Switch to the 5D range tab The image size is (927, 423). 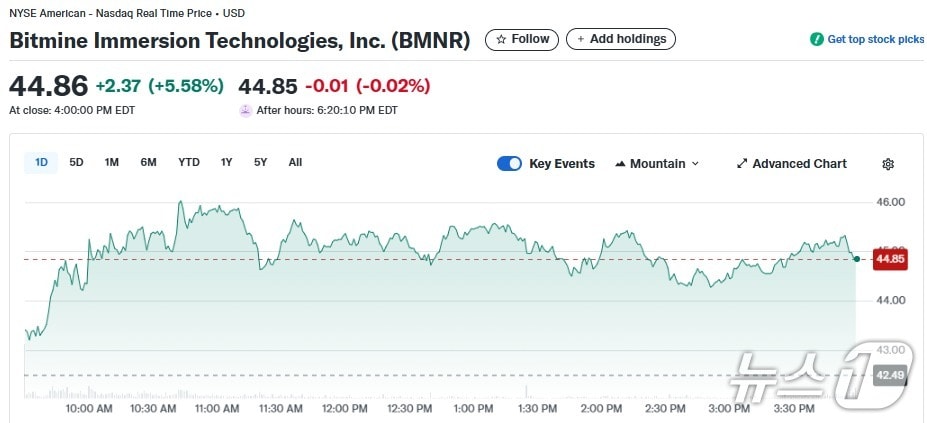pyautogui.click(x=76, y=163)
